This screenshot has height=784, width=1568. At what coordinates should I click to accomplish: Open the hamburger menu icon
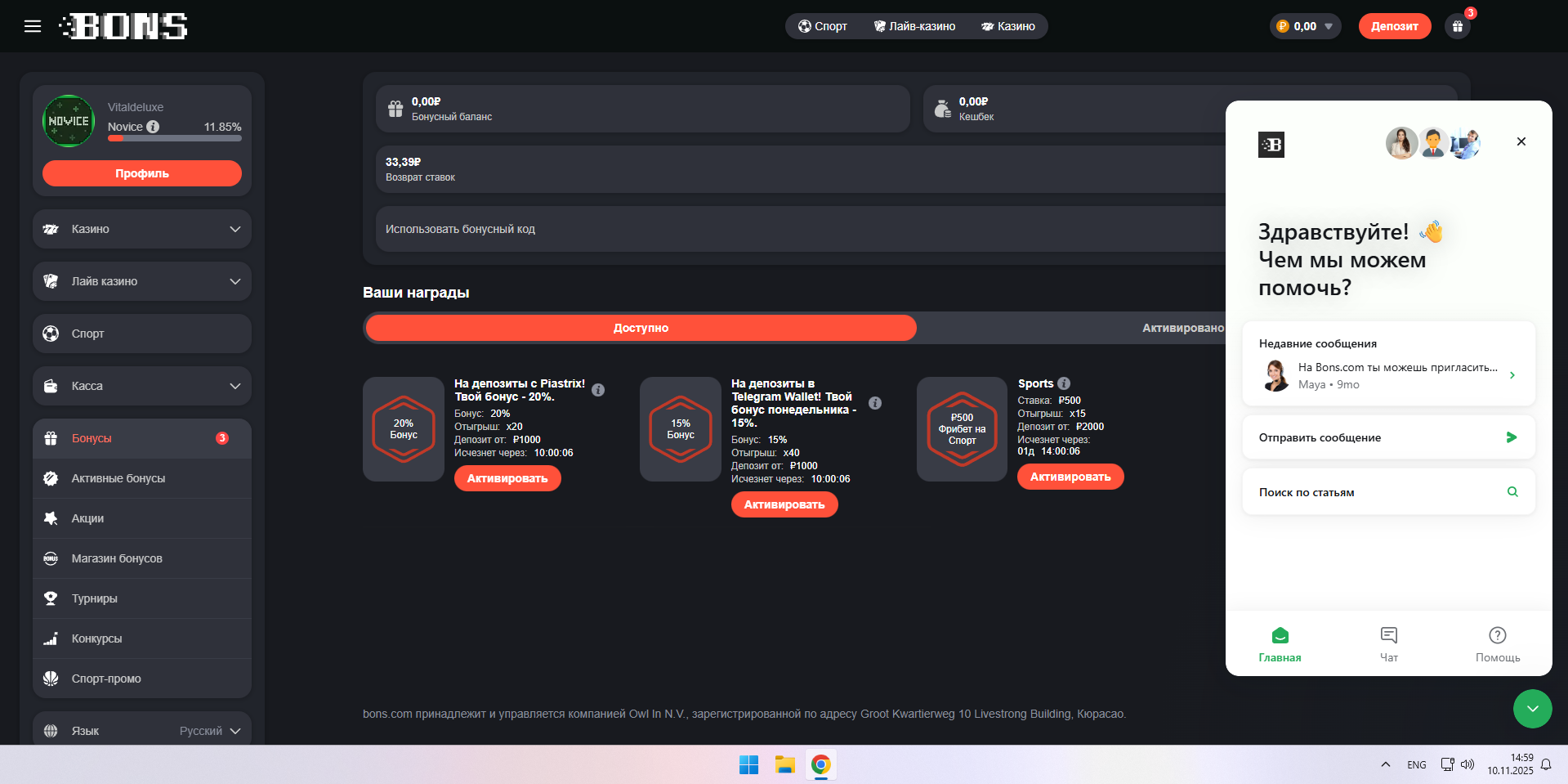[33, 26]
